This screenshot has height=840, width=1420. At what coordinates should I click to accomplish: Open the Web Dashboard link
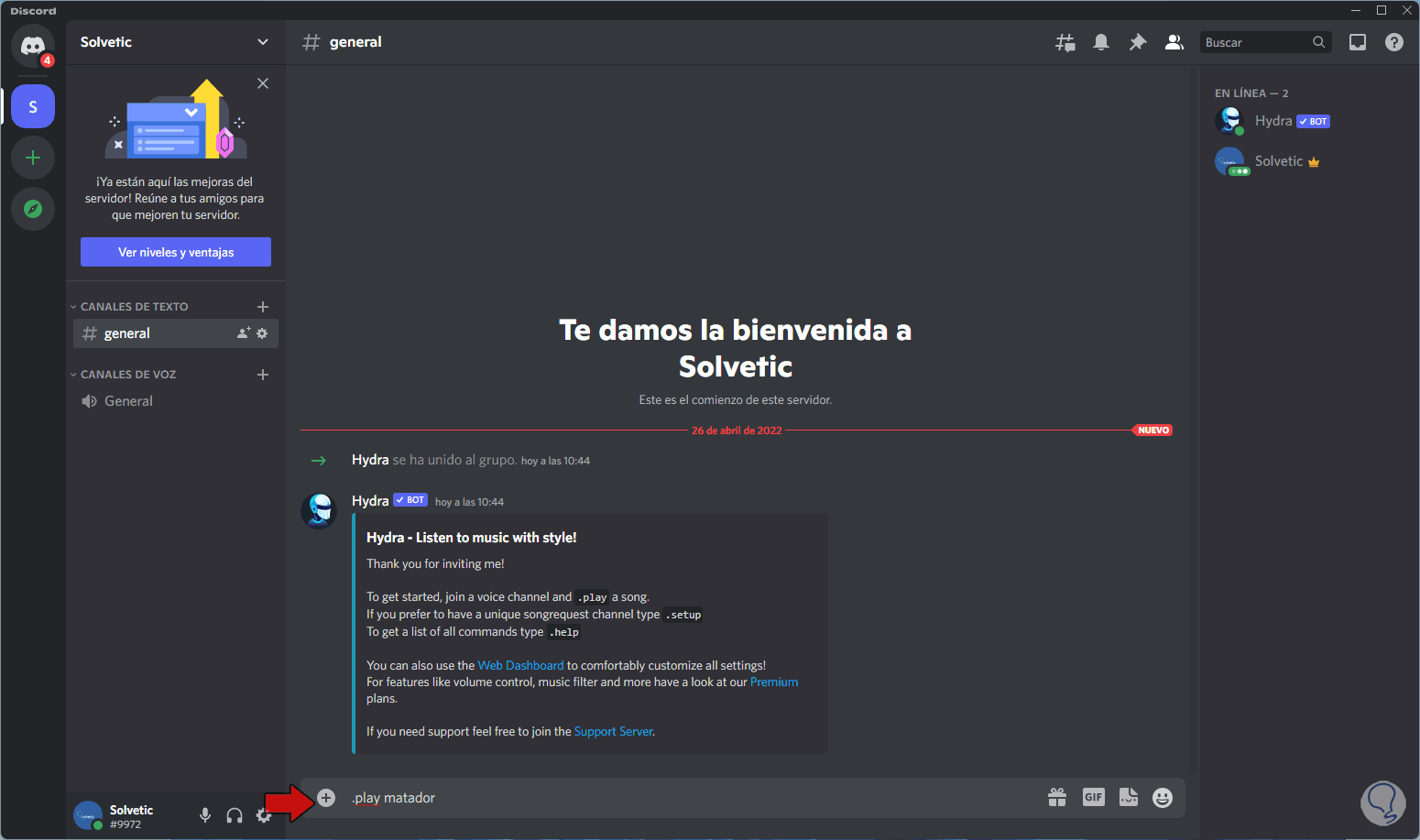(x=520, y=666)
